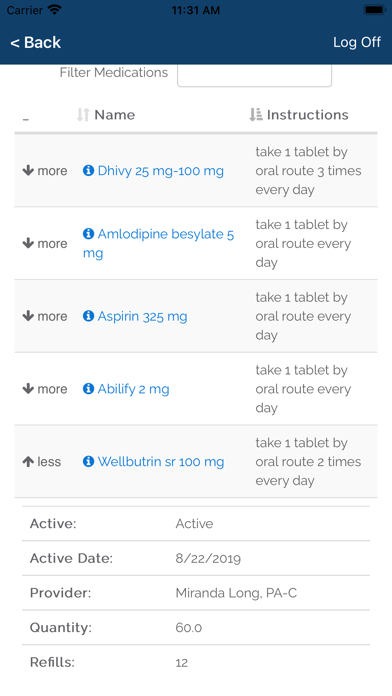Click the info icon beside Abilify 2 mg
Screen dimensions: 392x696
(x=88, y=388)
